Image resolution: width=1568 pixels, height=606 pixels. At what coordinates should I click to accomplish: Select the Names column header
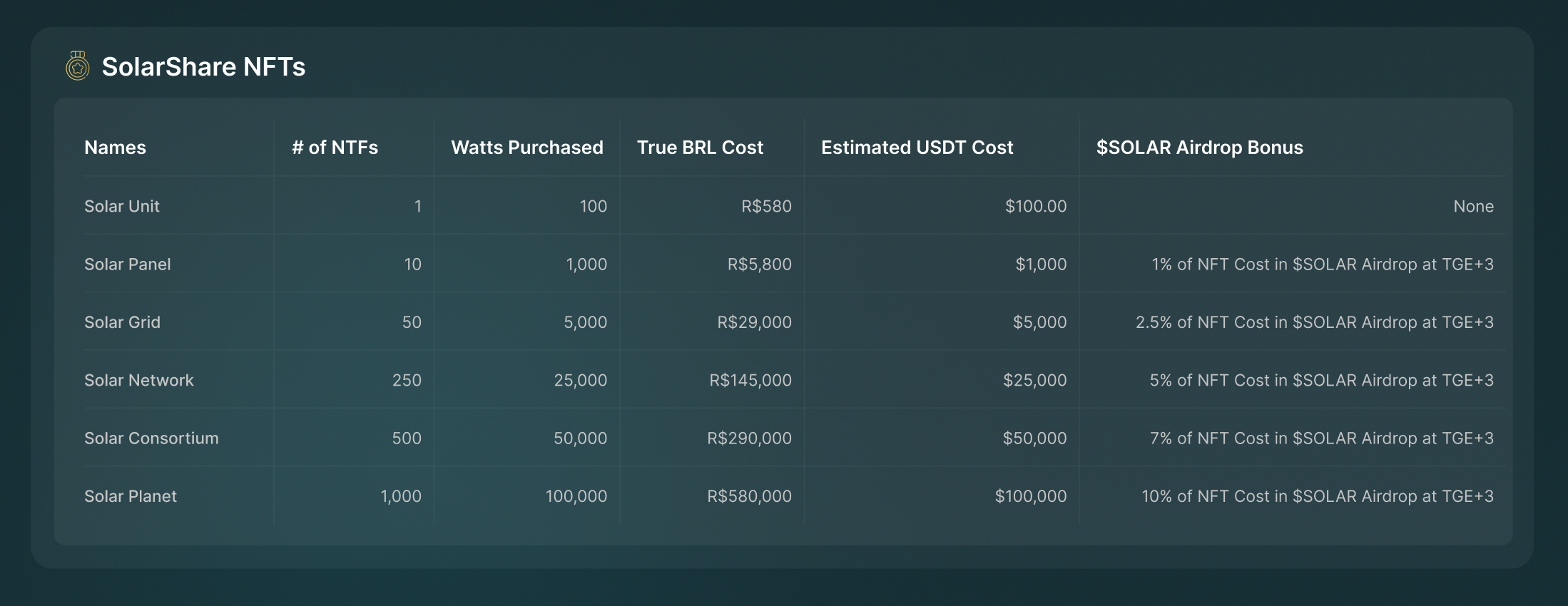point(115,148)
